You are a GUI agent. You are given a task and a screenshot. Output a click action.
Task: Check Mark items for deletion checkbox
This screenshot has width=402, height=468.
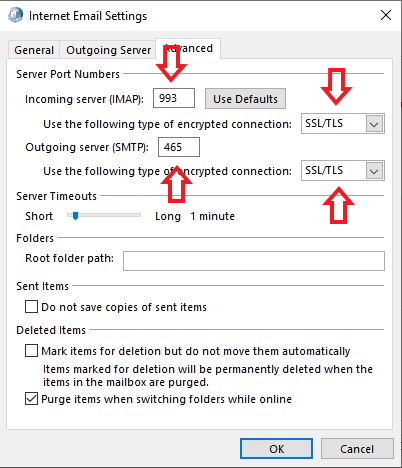(31, 351)
